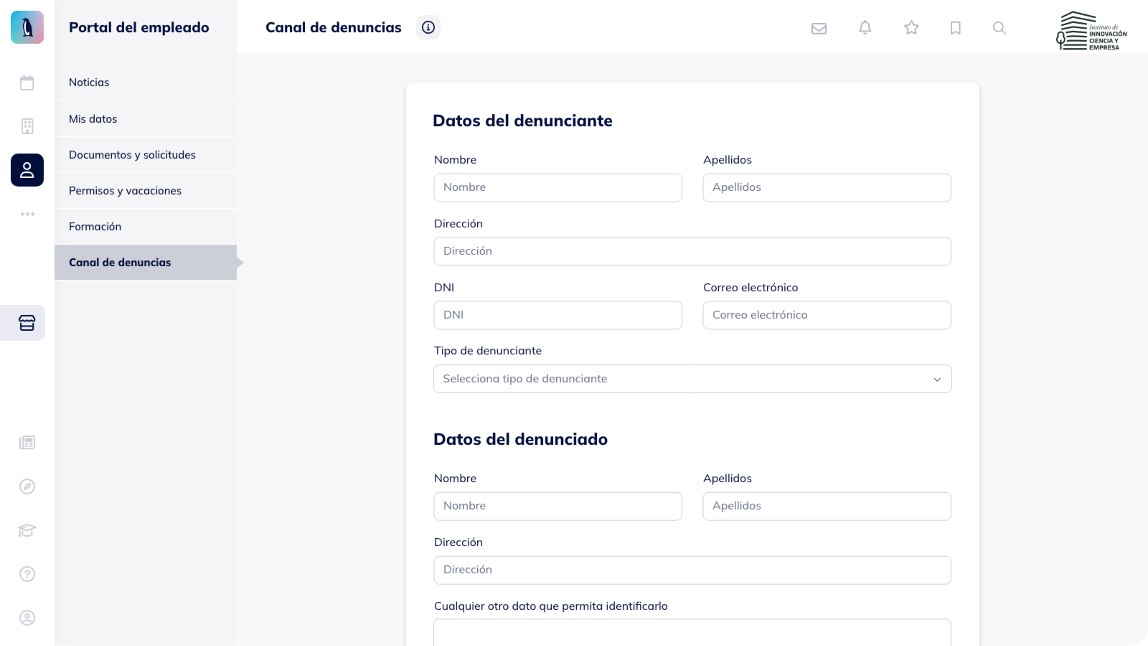The height and width of the screenshot is (646, 1148).
Task: Select the calendar icon in the left rail
Action: pos(27,82)
